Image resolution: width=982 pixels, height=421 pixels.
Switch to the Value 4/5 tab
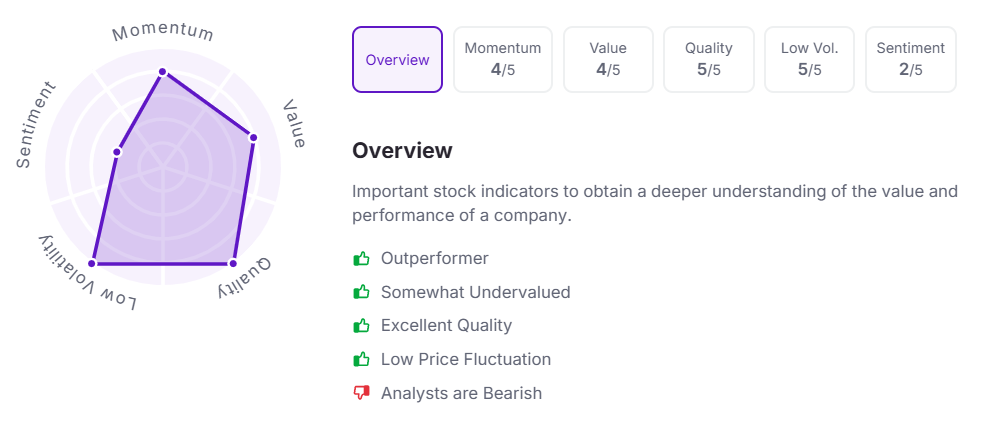tap(608, 60)
